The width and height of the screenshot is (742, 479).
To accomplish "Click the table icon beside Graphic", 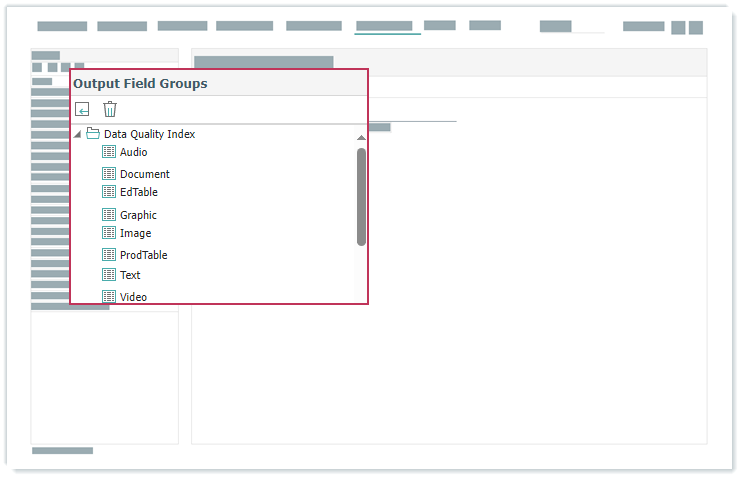I will click(109, 215).
